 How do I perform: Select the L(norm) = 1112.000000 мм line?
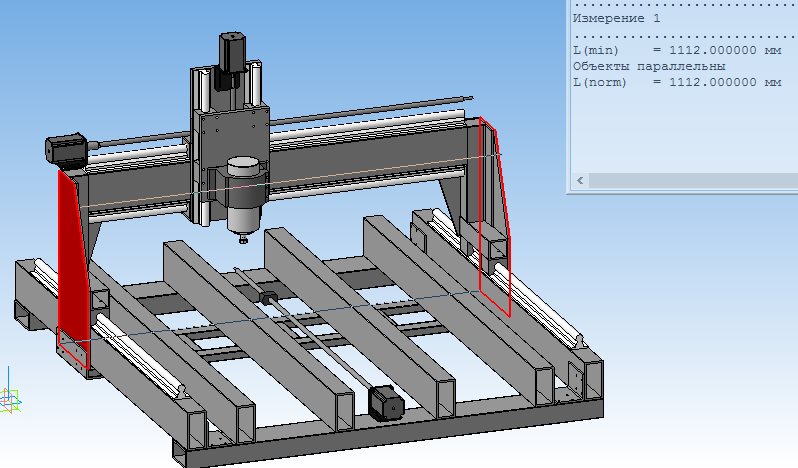(x=677, y=82)
